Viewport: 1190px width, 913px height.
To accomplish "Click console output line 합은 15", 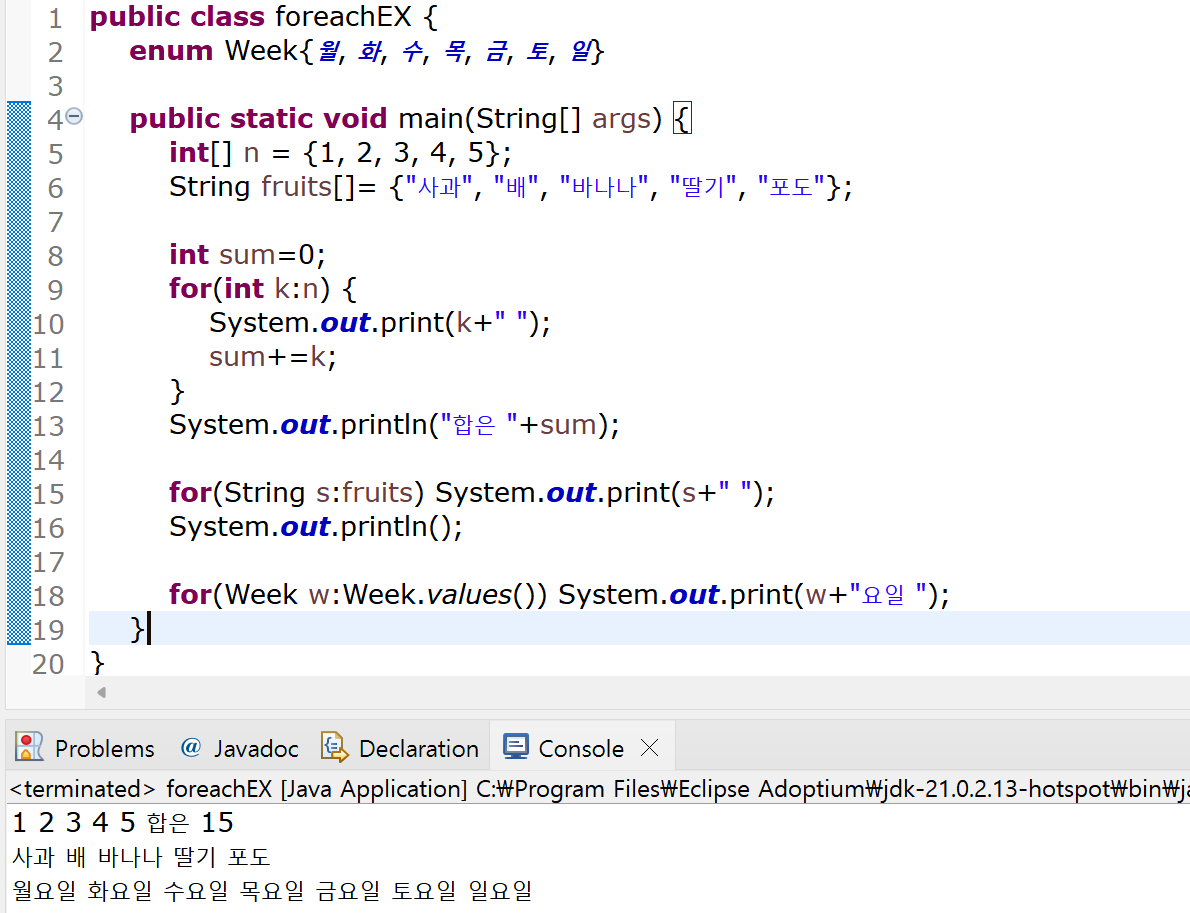I will [x=123, y=823].
